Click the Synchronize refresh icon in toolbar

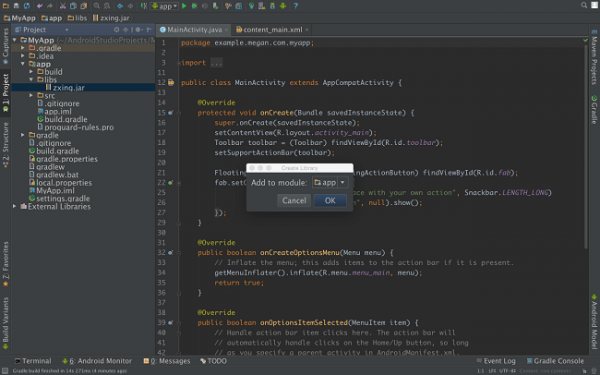27,6
